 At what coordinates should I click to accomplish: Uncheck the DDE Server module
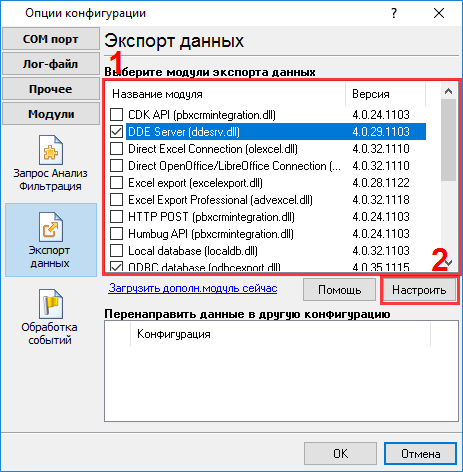coord(116,132)
